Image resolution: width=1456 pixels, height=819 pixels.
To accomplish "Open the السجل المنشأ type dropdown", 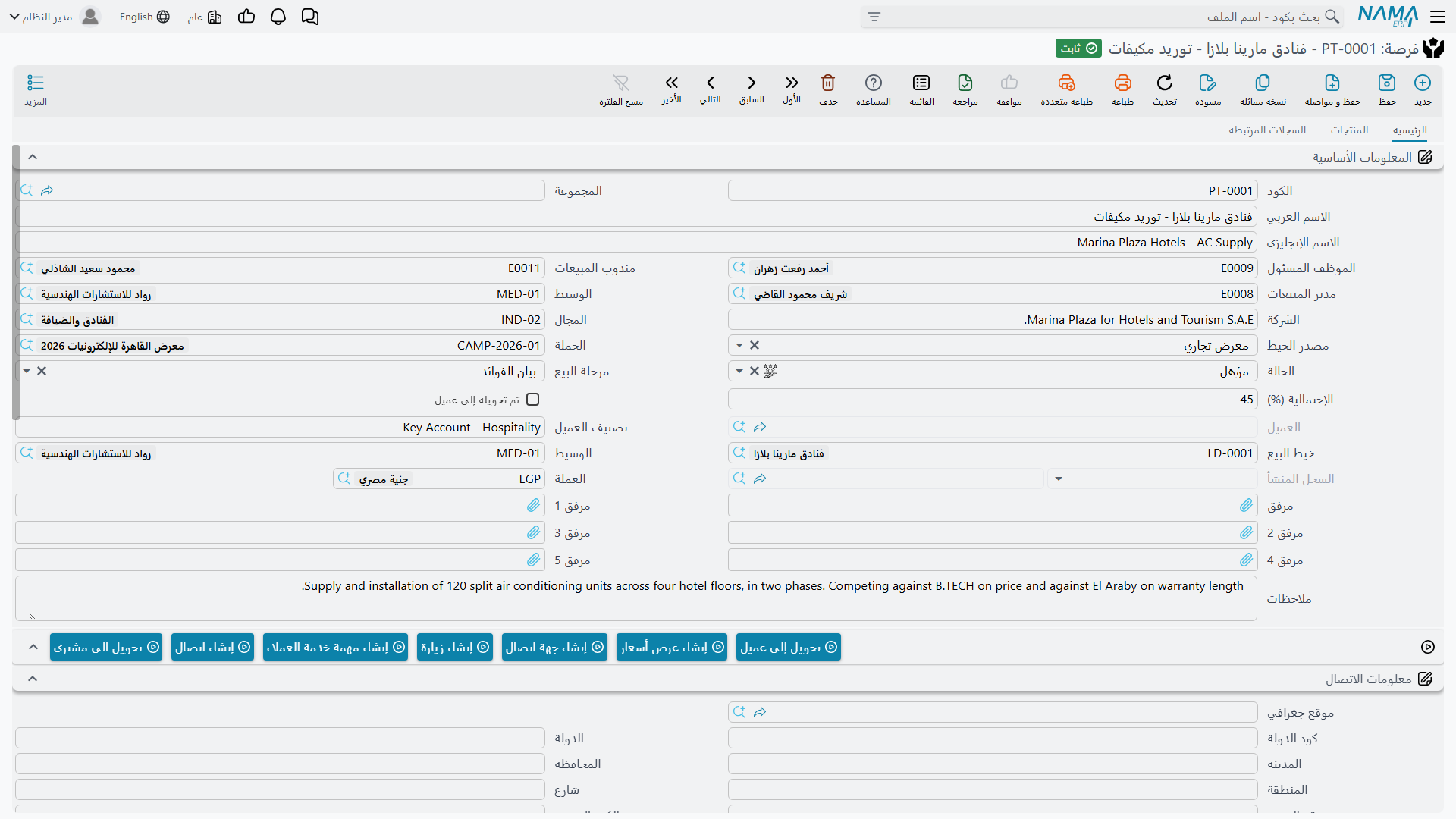I will click(1059, 479).
